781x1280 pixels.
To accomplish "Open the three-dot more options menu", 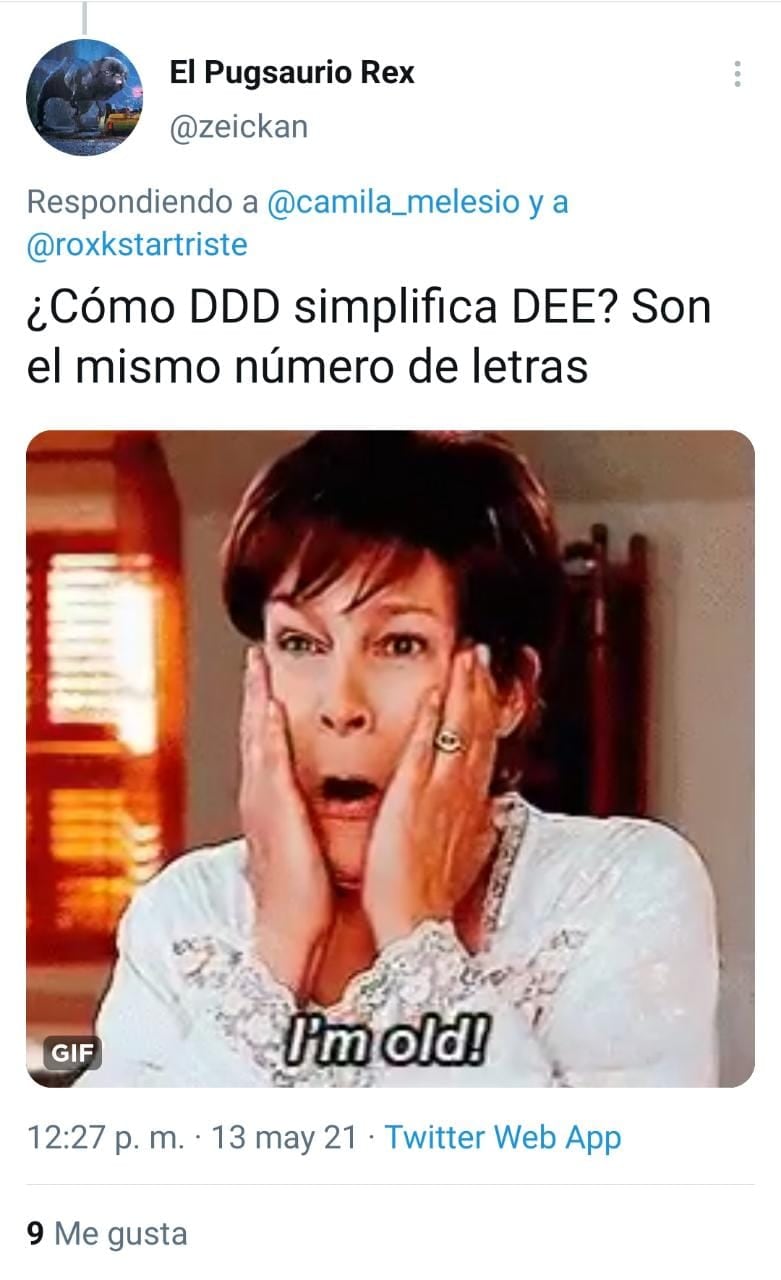I will pyautogui.click(x=737, y=74).
